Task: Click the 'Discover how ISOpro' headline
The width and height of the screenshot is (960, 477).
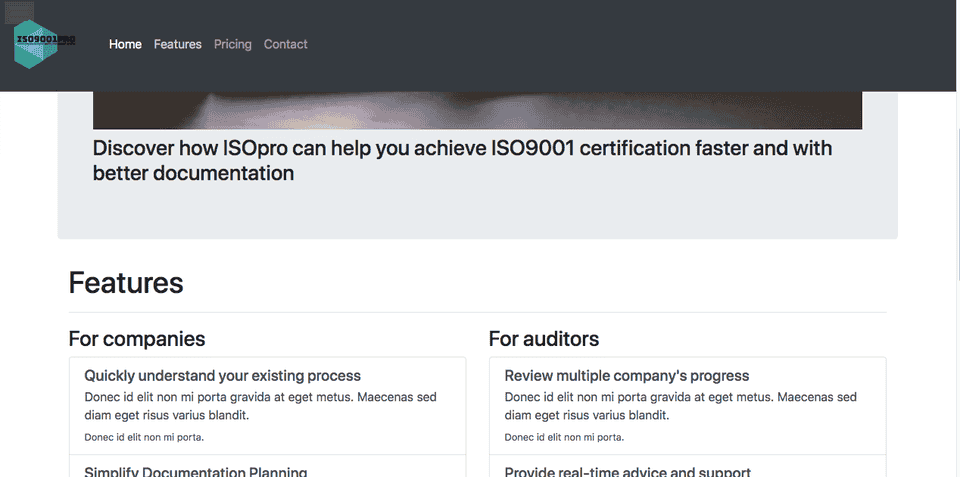Action: (x=462, y=160)
